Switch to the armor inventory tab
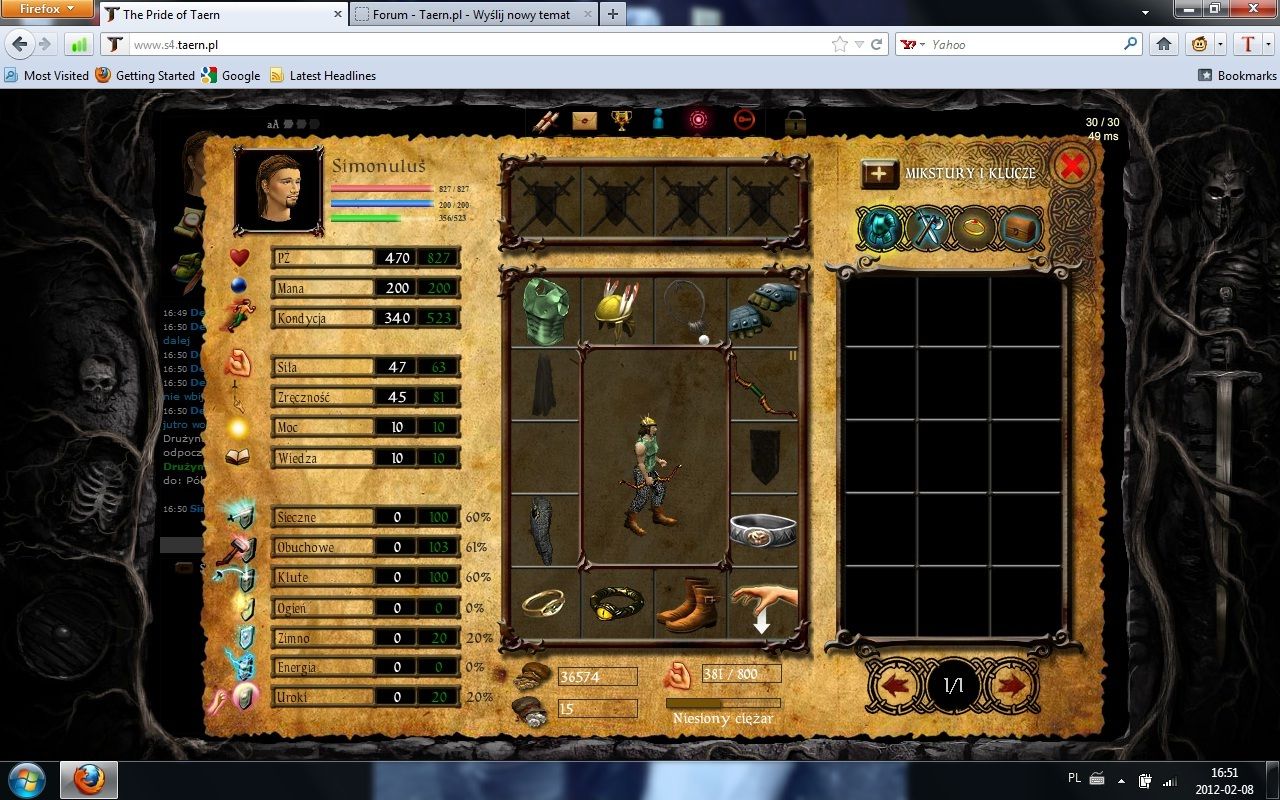The image size is (1280, 800). pyautogui.click(x=881, y=229)
